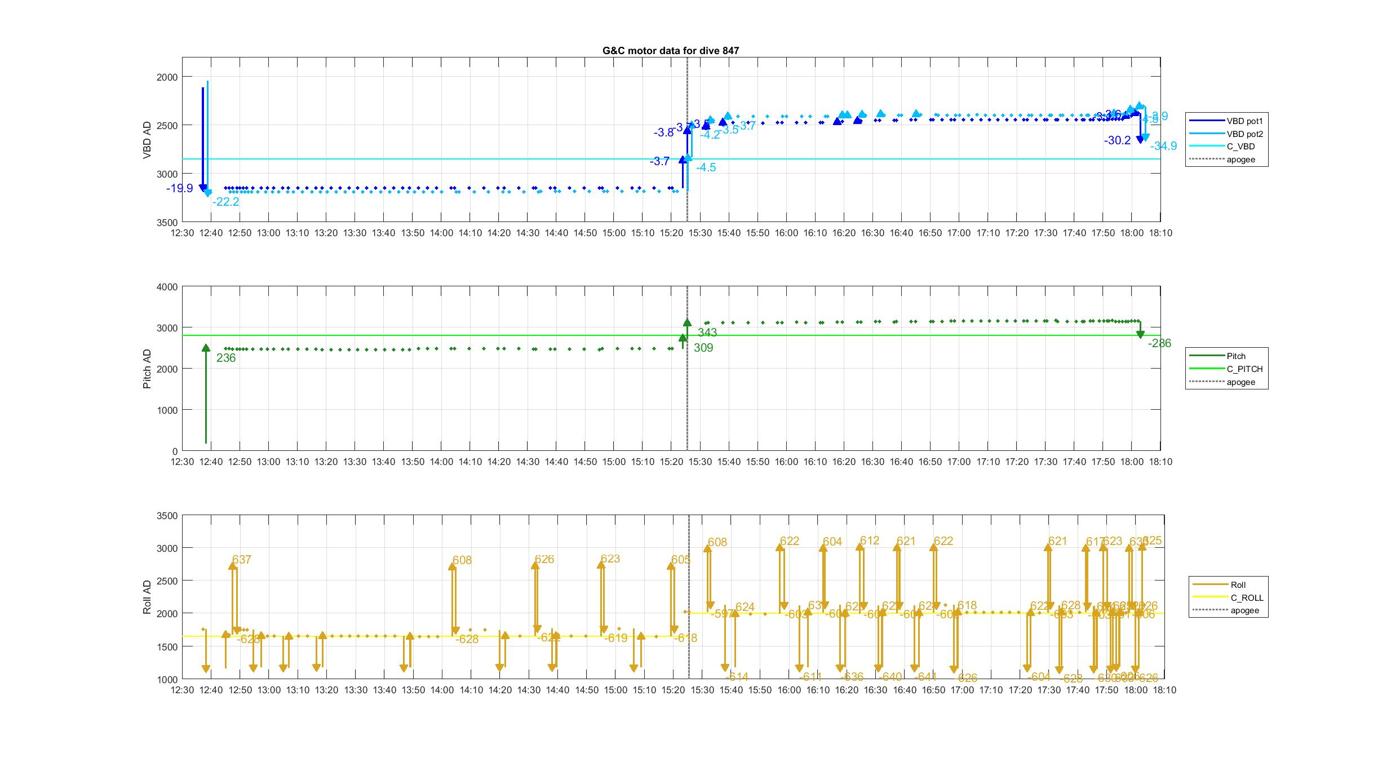Click the "14:00" x-tick on the Pitch chart

(441, 462)
